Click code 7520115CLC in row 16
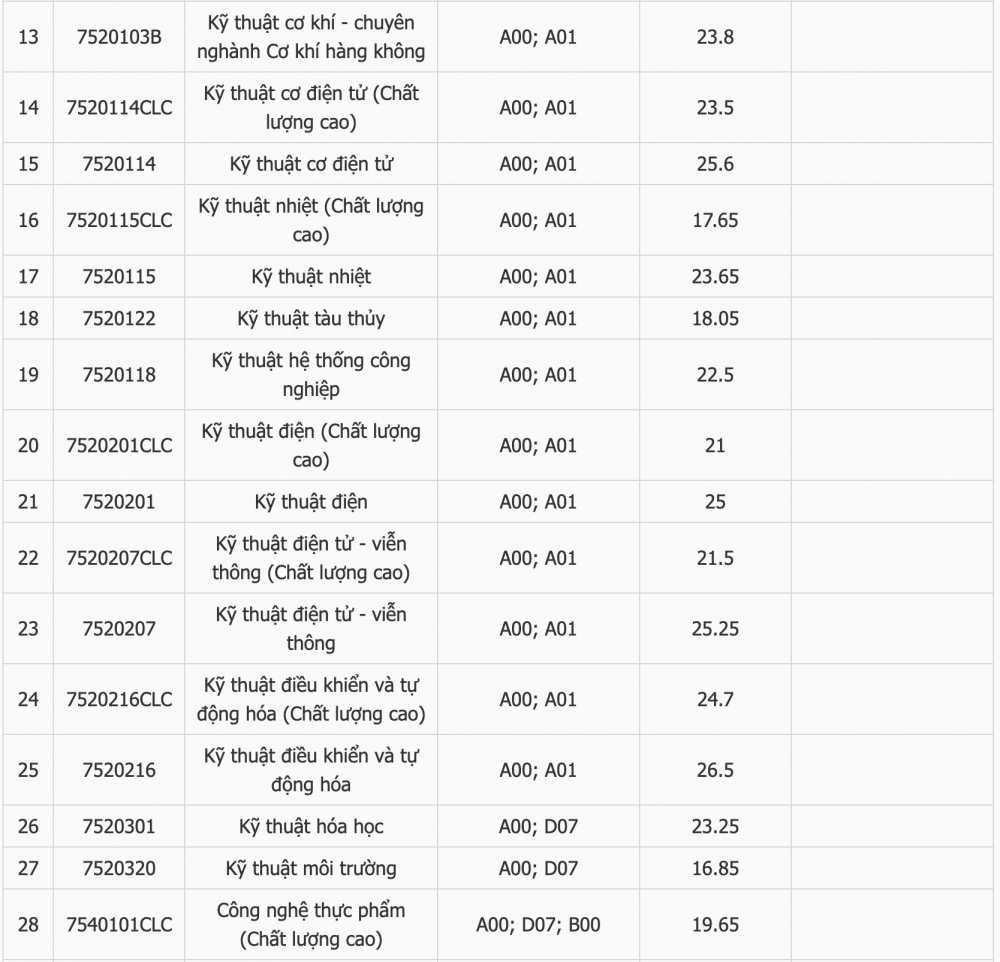 pyautogui.click(x=119, y=220)
